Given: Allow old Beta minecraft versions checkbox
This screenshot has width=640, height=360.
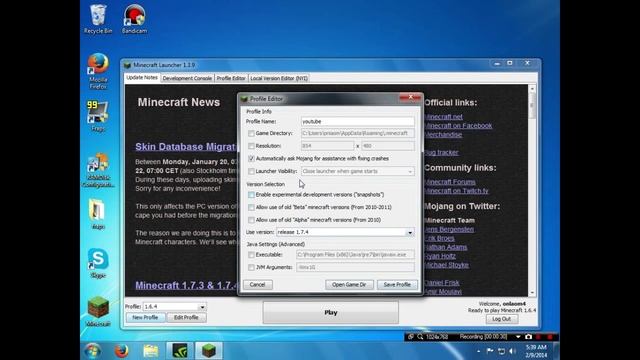Looking at the screenshot, I should (x=251, y=207).
